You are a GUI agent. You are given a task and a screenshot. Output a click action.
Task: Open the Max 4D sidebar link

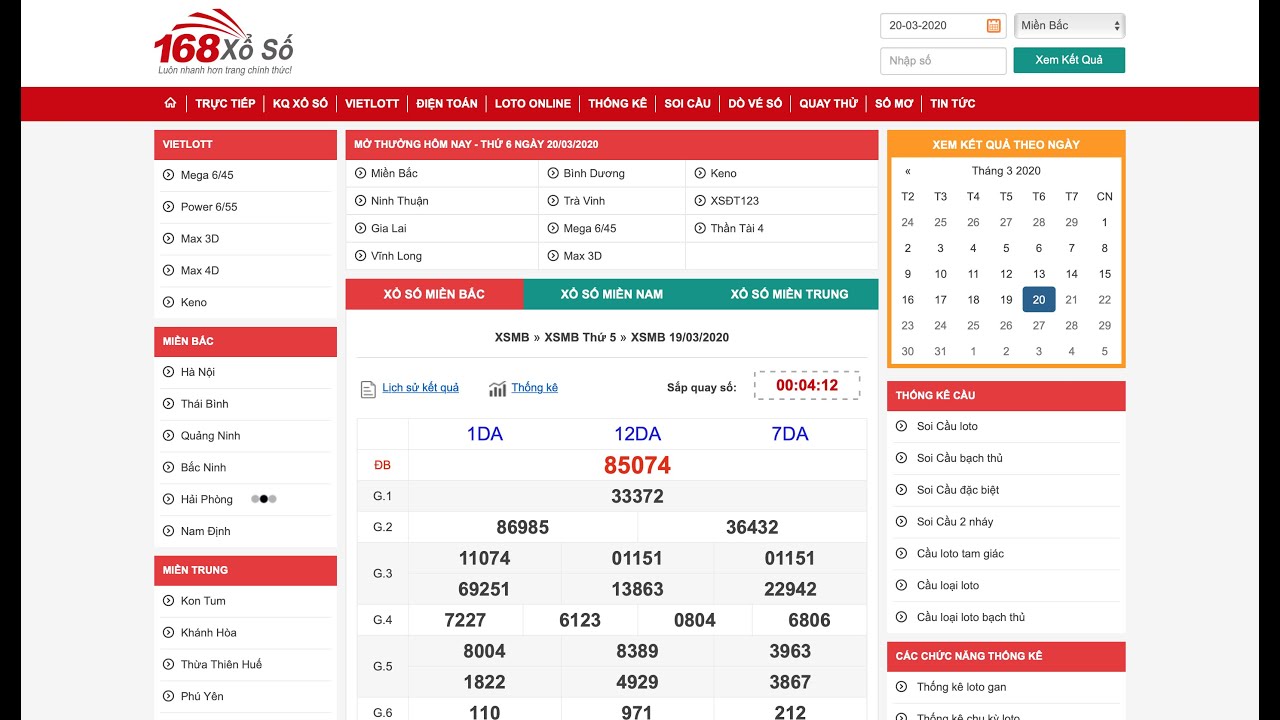[199, 271]
